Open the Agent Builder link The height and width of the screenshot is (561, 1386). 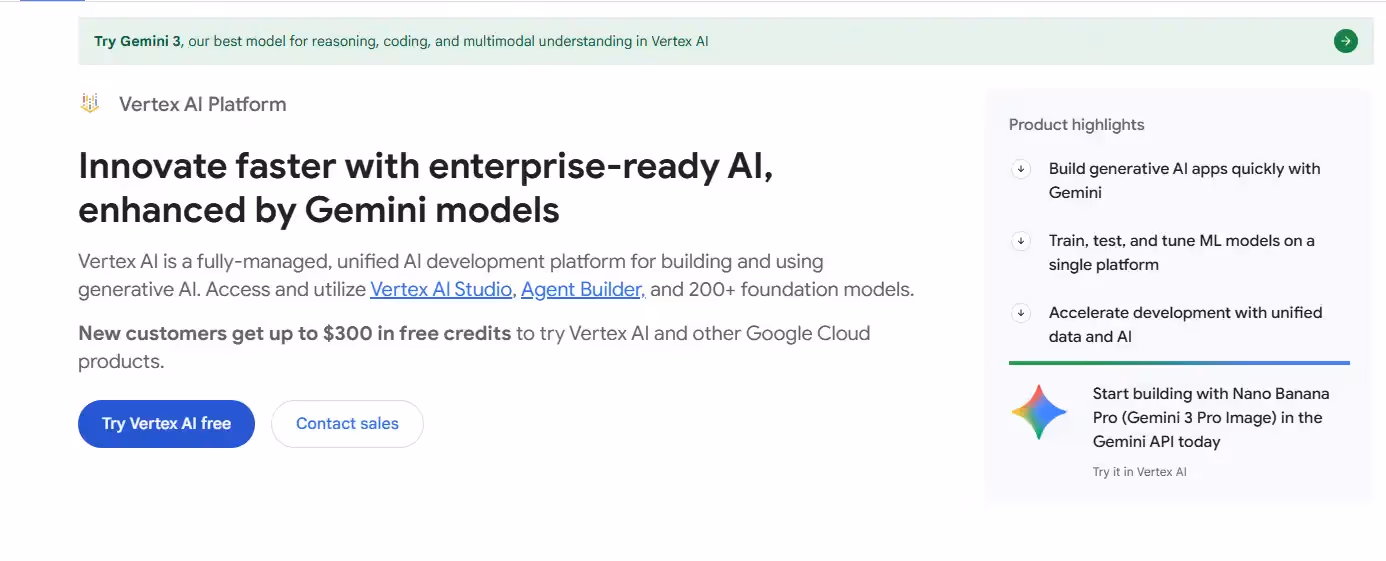583,290
